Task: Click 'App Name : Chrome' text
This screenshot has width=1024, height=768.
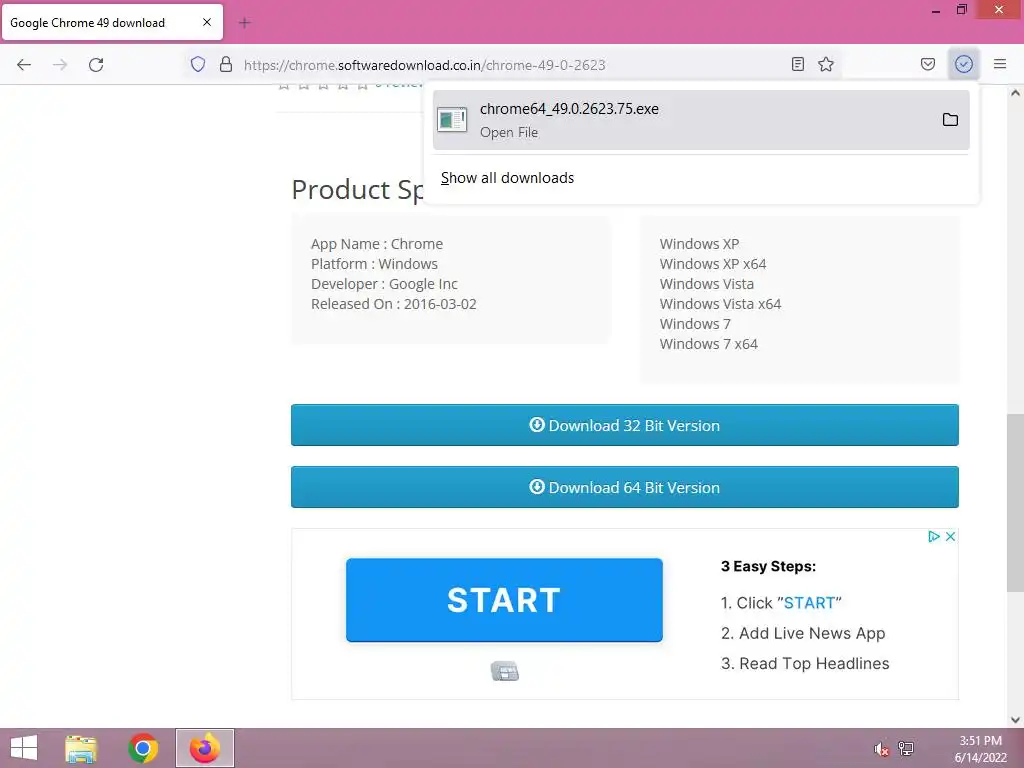Action: point(377,244)
